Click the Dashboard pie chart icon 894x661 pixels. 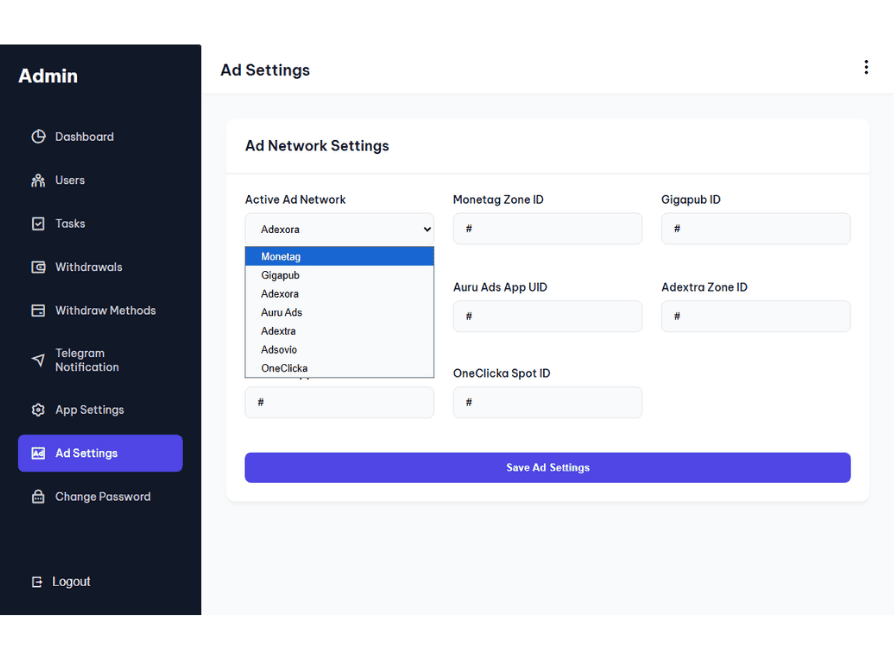(x=38, y=137)
